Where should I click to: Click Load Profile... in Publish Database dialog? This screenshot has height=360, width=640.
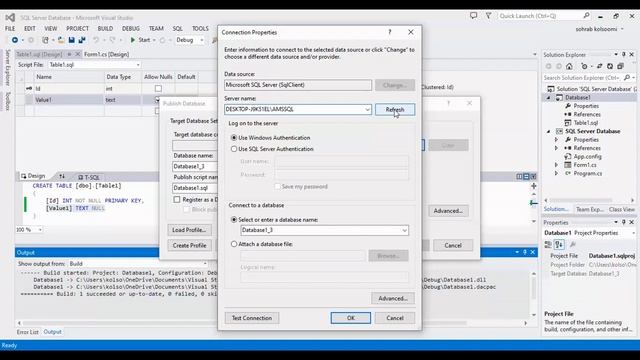[189, 230]
